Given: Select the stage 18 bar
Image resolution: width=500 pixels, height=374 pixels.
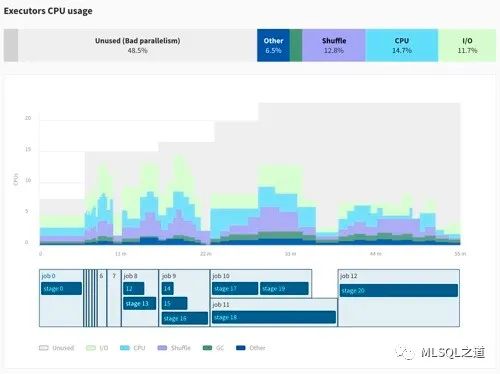Looking at the screenshot, I should pyautogui.click(x=274, y=317).
